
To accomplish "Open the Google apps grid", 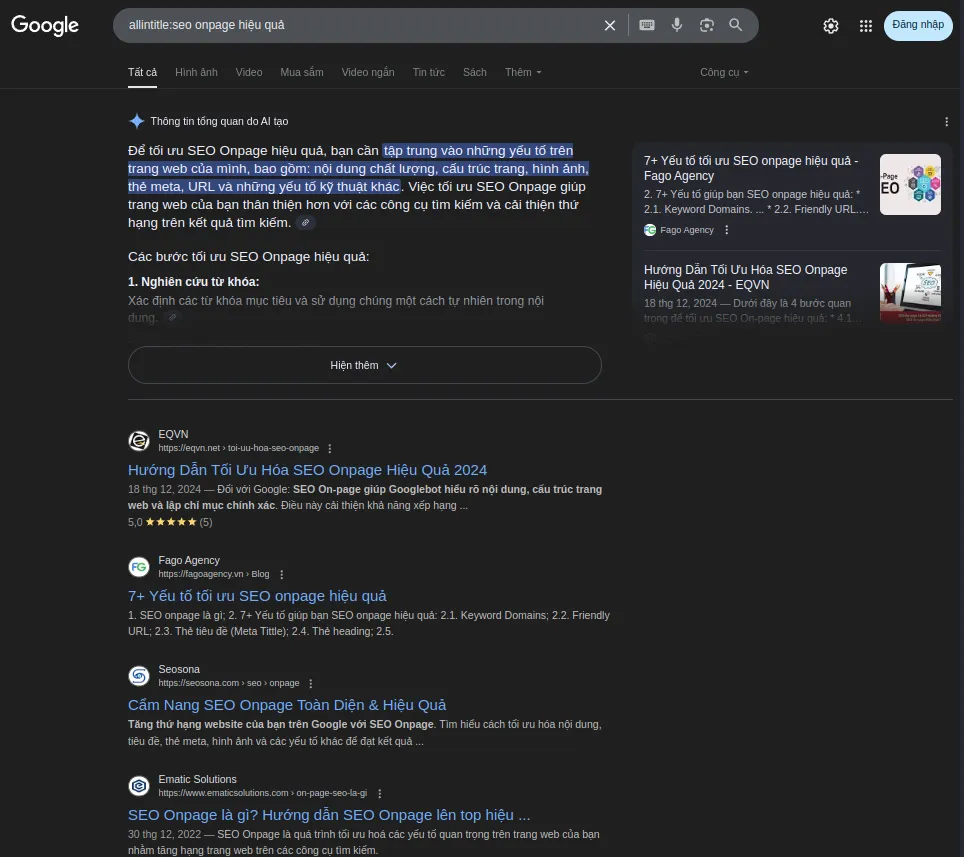I will click(866, 26).
